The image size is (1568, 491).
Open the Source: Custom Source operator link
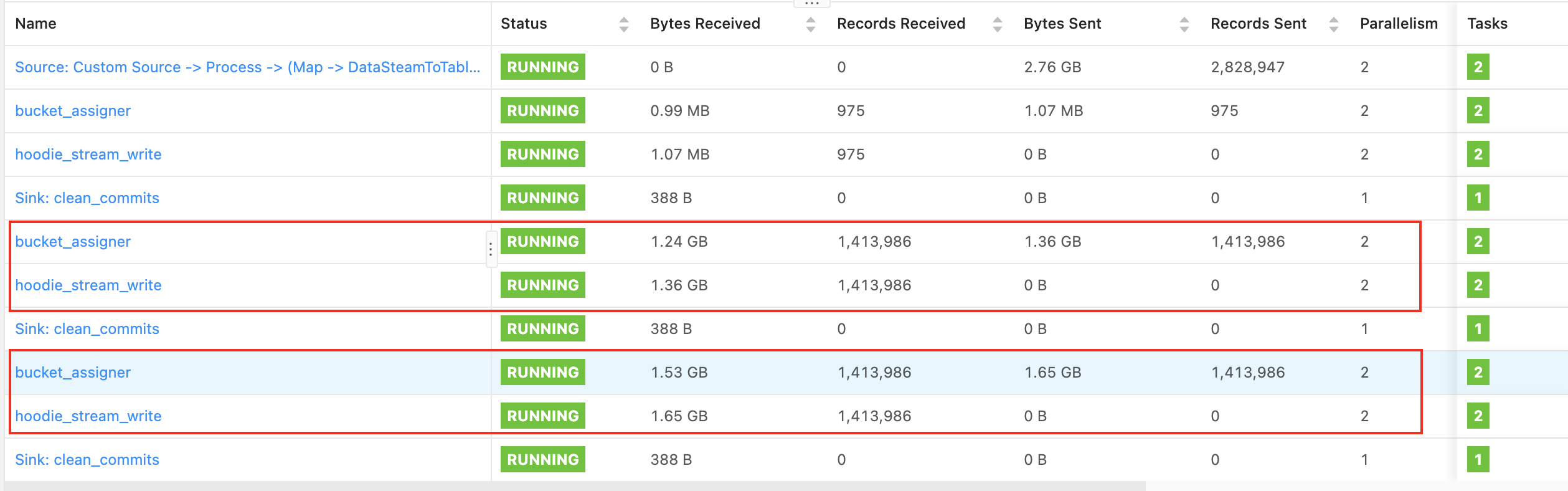pyautogui.click(x=247, y=67)
